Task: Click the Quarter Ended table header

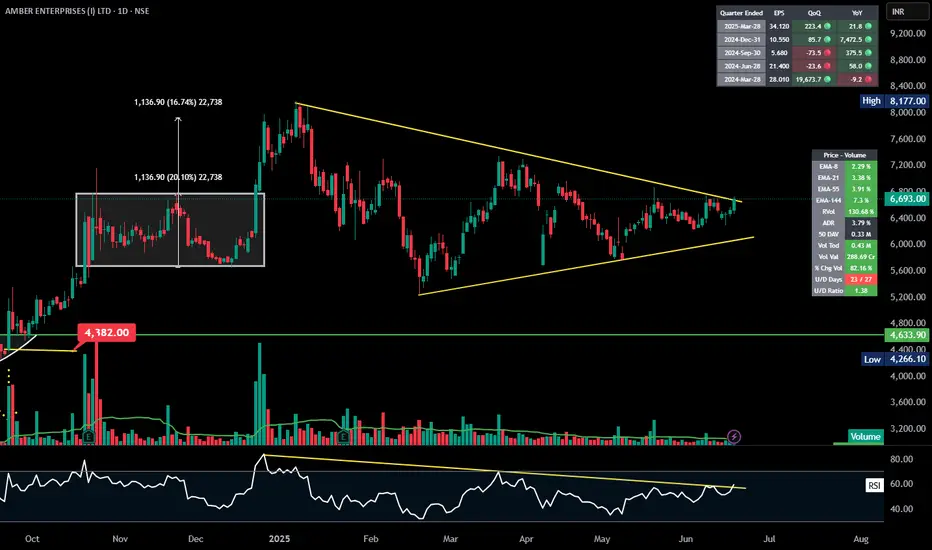Action: [x=741, y=12]
